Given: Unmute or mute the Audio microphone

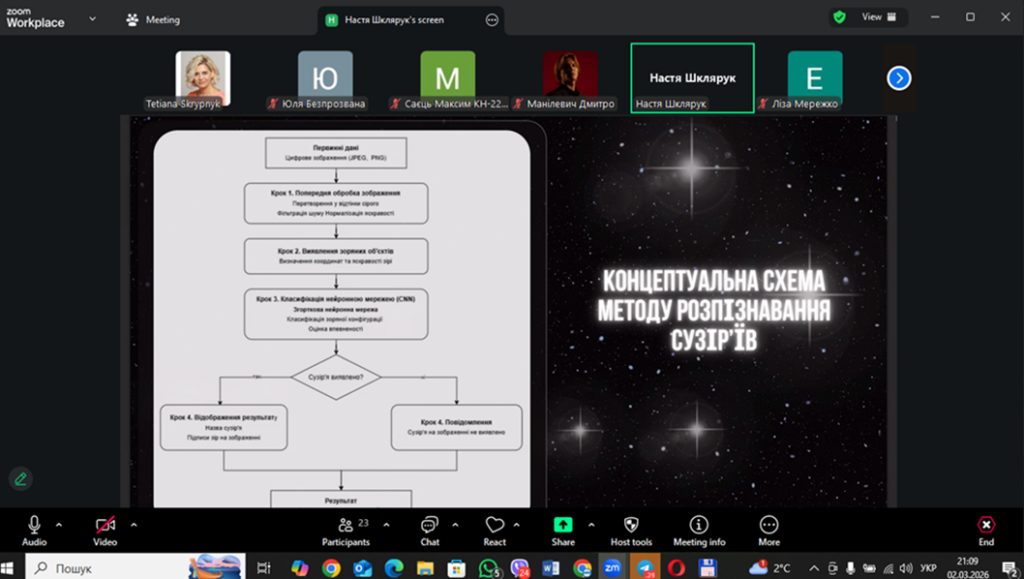Looking at the screenshot, I should [34, 530].
